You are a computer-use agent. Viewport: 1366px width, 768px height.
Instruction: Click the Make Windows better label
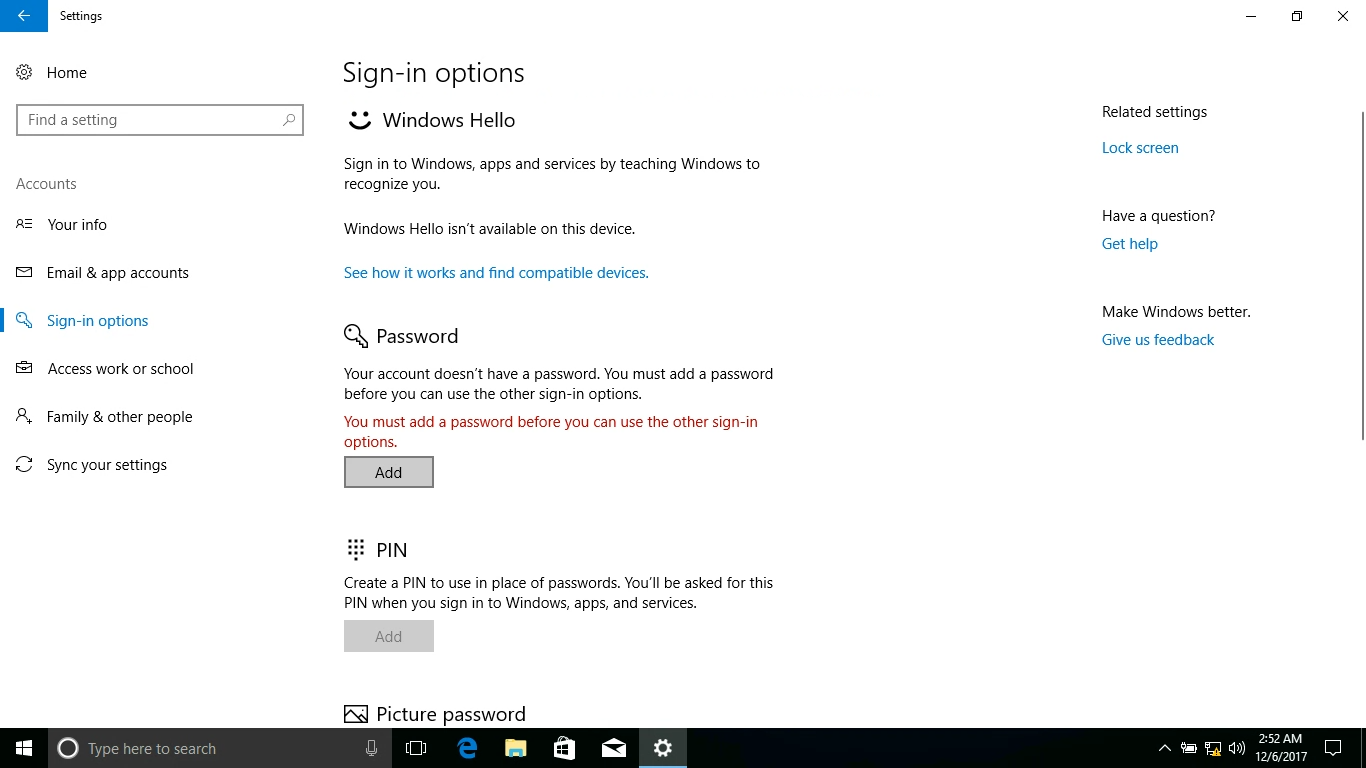coord(1176,312)
